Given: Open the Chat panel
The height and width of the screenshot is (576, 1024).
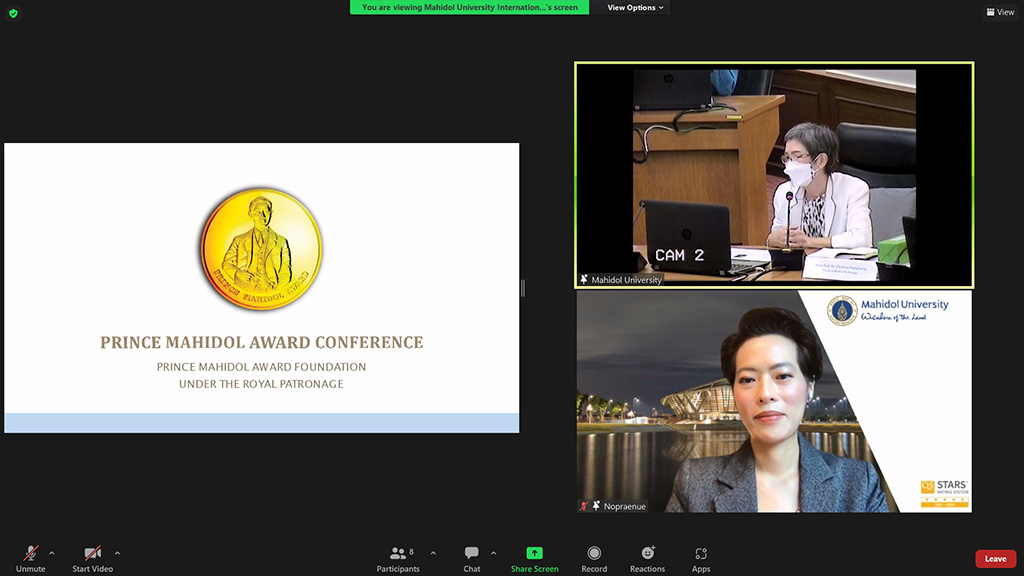Looking at the screenshot, I should 471,554.
